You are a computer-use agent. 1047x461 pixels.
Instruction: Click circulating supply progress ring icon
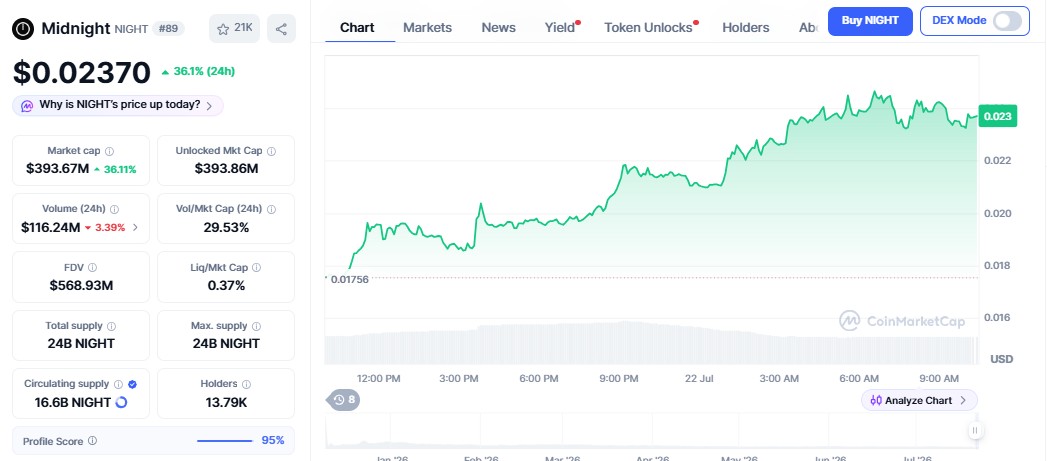click(x=122, y=402)
